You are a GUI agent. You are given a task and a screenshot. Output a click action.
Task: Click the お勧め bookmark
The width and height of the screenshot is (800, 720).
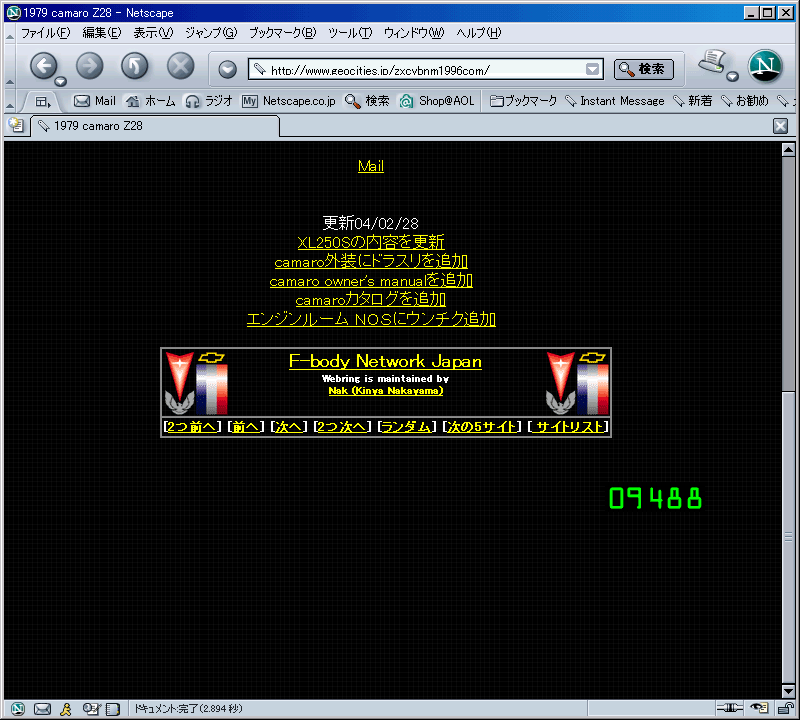pos(744,101)
